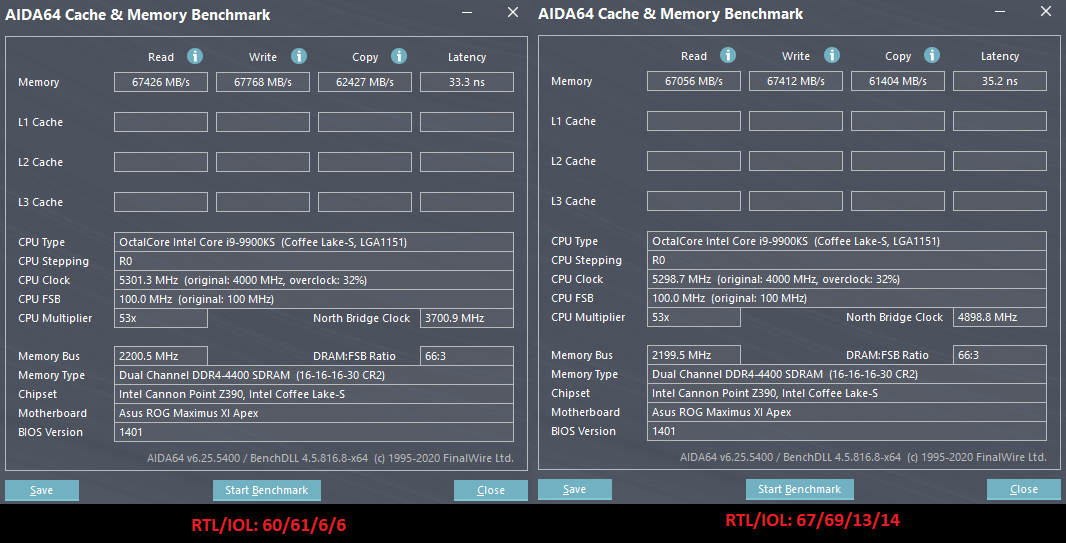1066x543 pixels.
Task: Click L2 Cache read field, right window
Action: pyautogui.click(x=693, y=161)
